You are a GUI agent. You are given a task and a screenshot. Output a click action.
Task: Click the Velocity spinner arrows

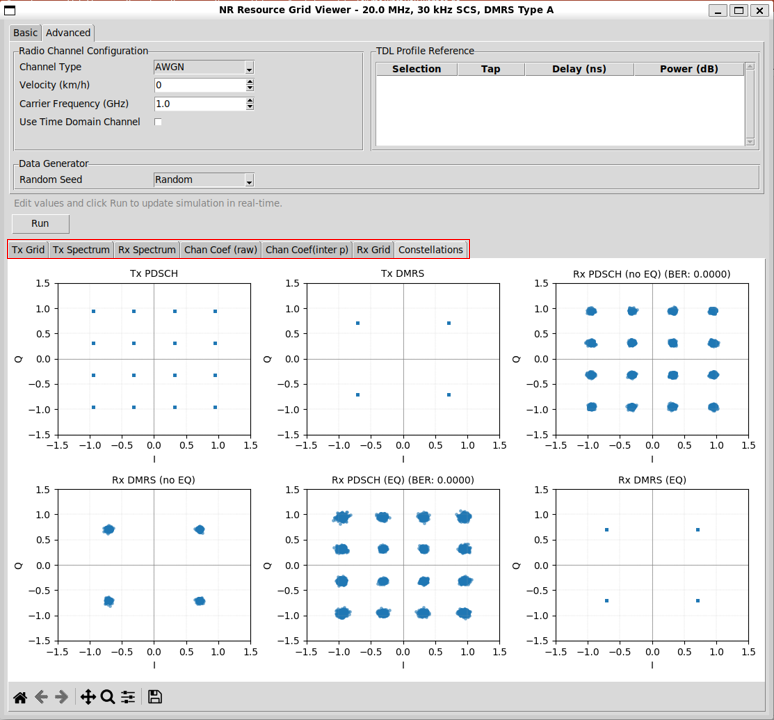pyautogui.click(x=249, y=85)
